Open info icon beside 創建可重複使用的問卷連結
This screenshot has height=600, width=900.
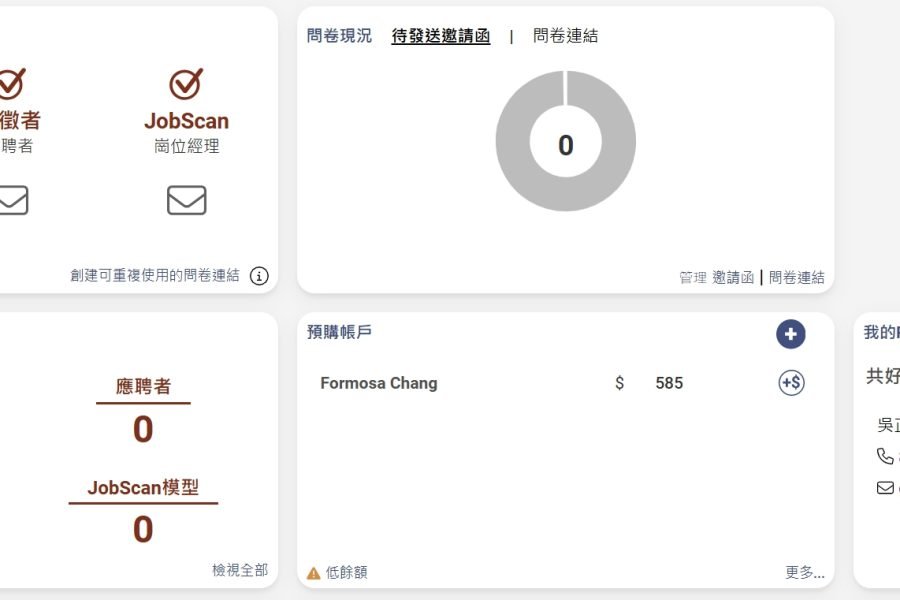pyautogui.click(x=259, y=276)
